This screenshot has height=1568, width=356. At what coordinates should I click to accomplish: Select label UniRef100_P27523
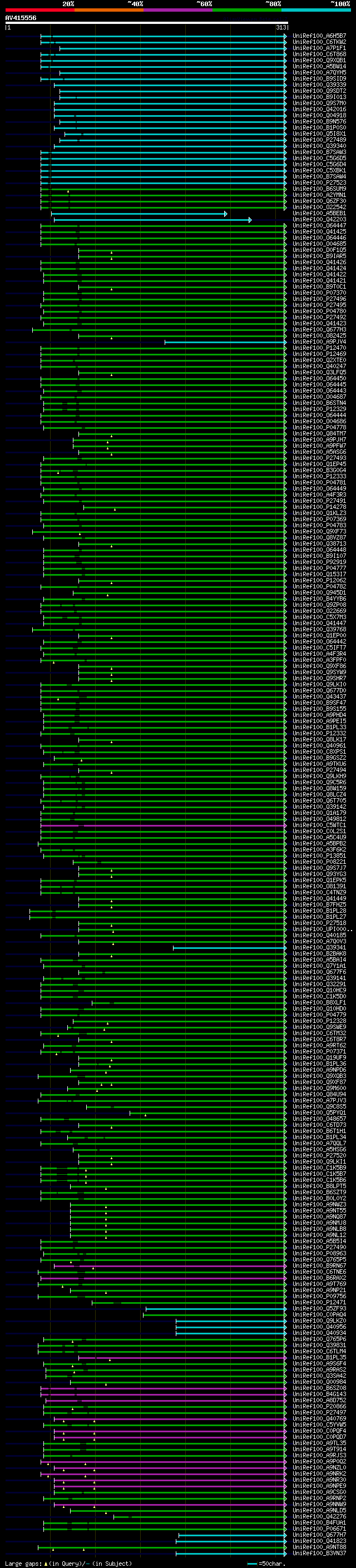[x=319, y=182]
